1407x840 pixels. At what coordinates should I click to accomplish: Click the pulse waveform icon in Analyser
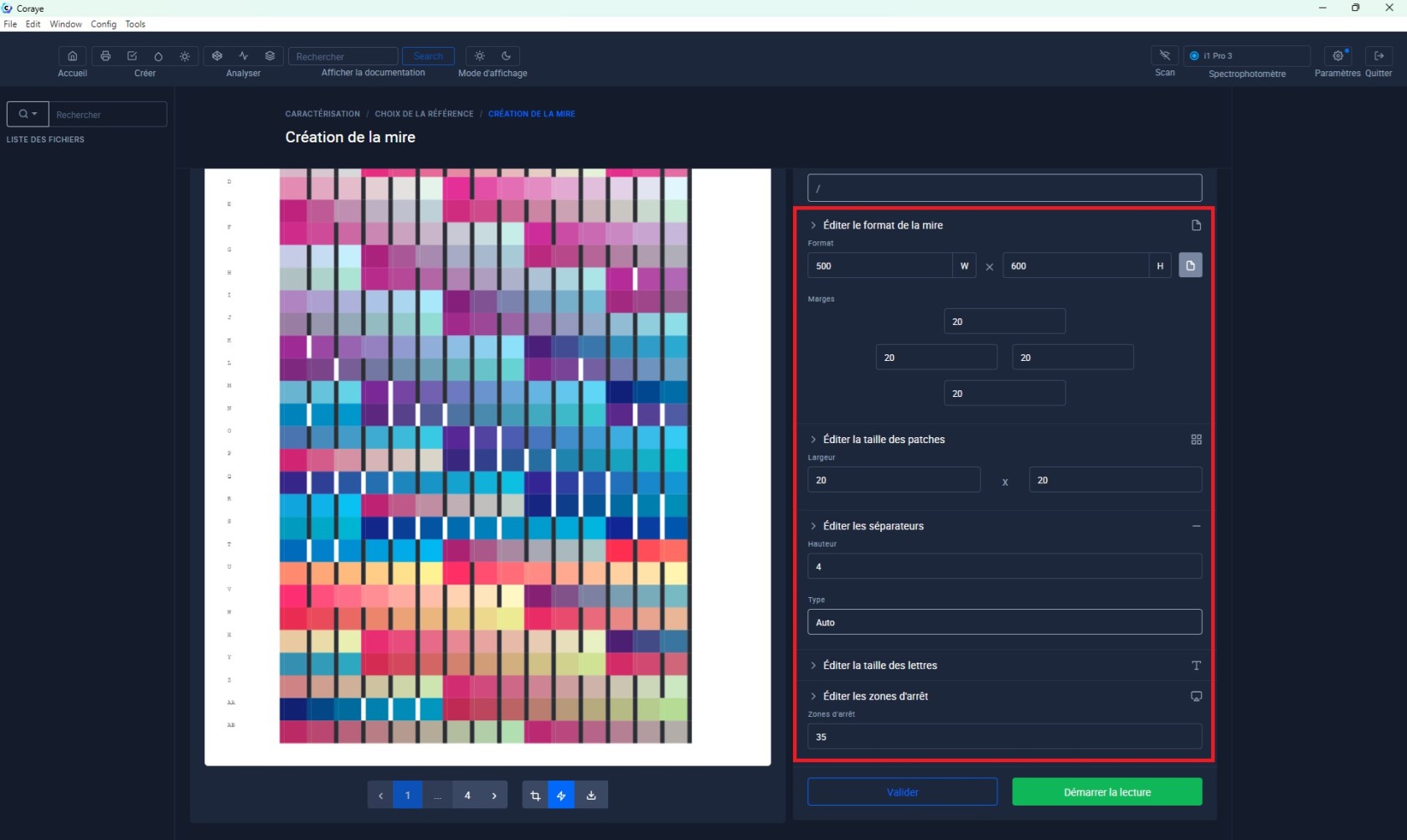point(244,56)
